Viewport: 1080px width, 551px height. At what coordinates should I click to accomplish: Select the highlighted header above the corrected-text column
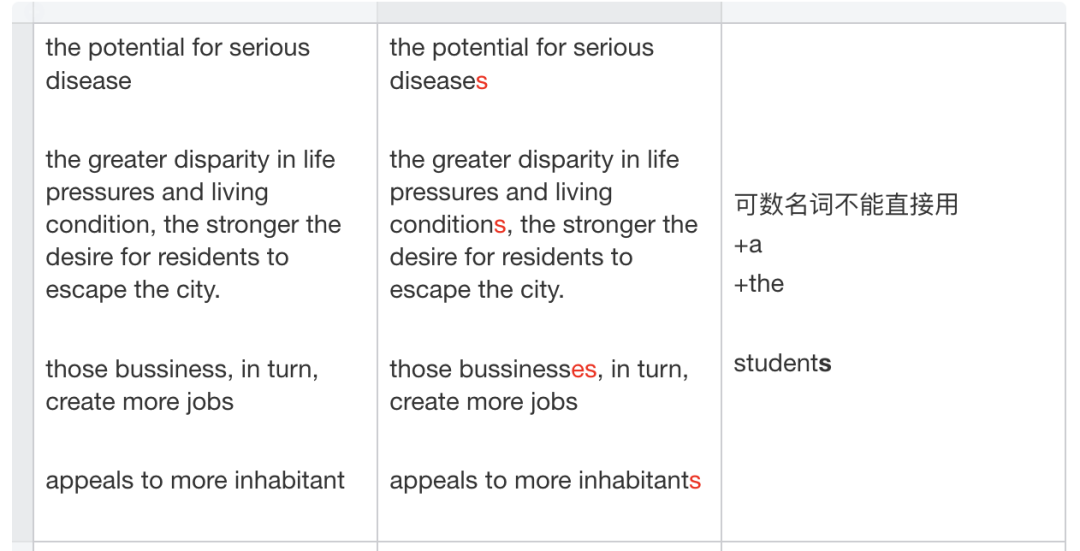(549, 11)
